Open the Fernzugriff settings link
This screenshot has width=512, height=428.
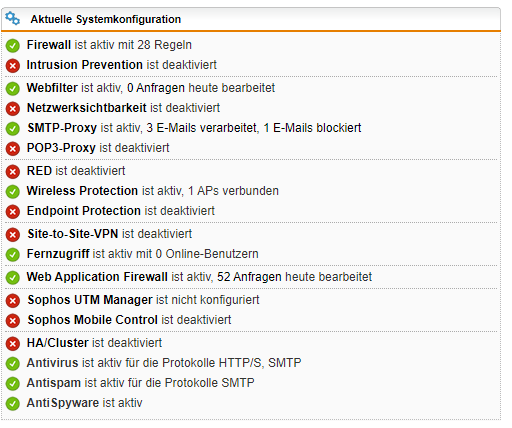point(58,254)
